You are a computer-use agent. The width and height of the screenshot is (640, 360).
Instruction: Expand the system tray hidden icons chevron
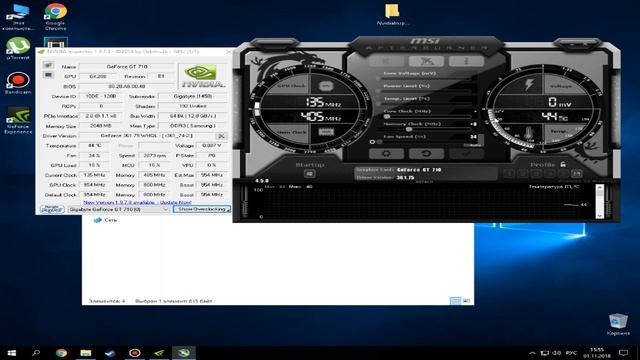tap(532, 353)
